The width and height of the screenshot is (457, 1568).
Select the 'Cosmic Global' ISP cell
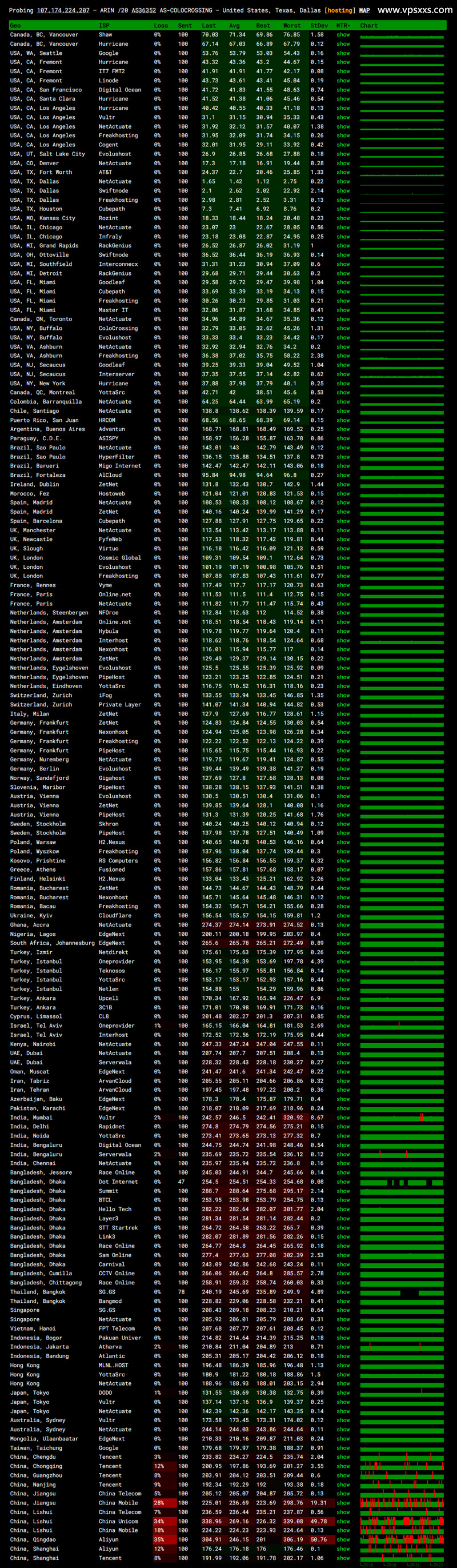click(x=120, y=557)
